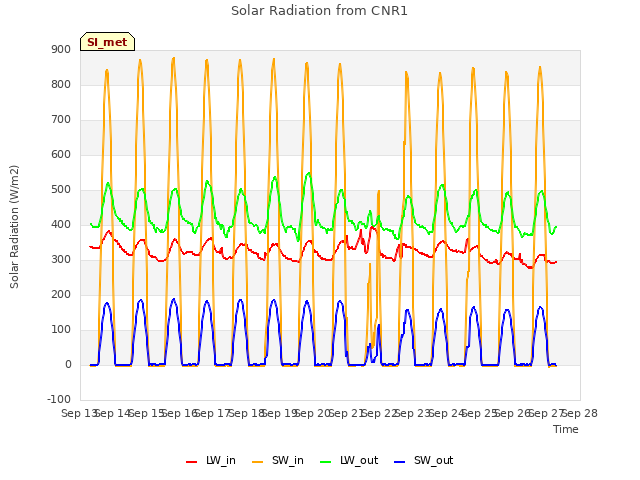Click the 700 y-axis tick label
The height and width of the screenshot is (480, 640).
[61, 120]
